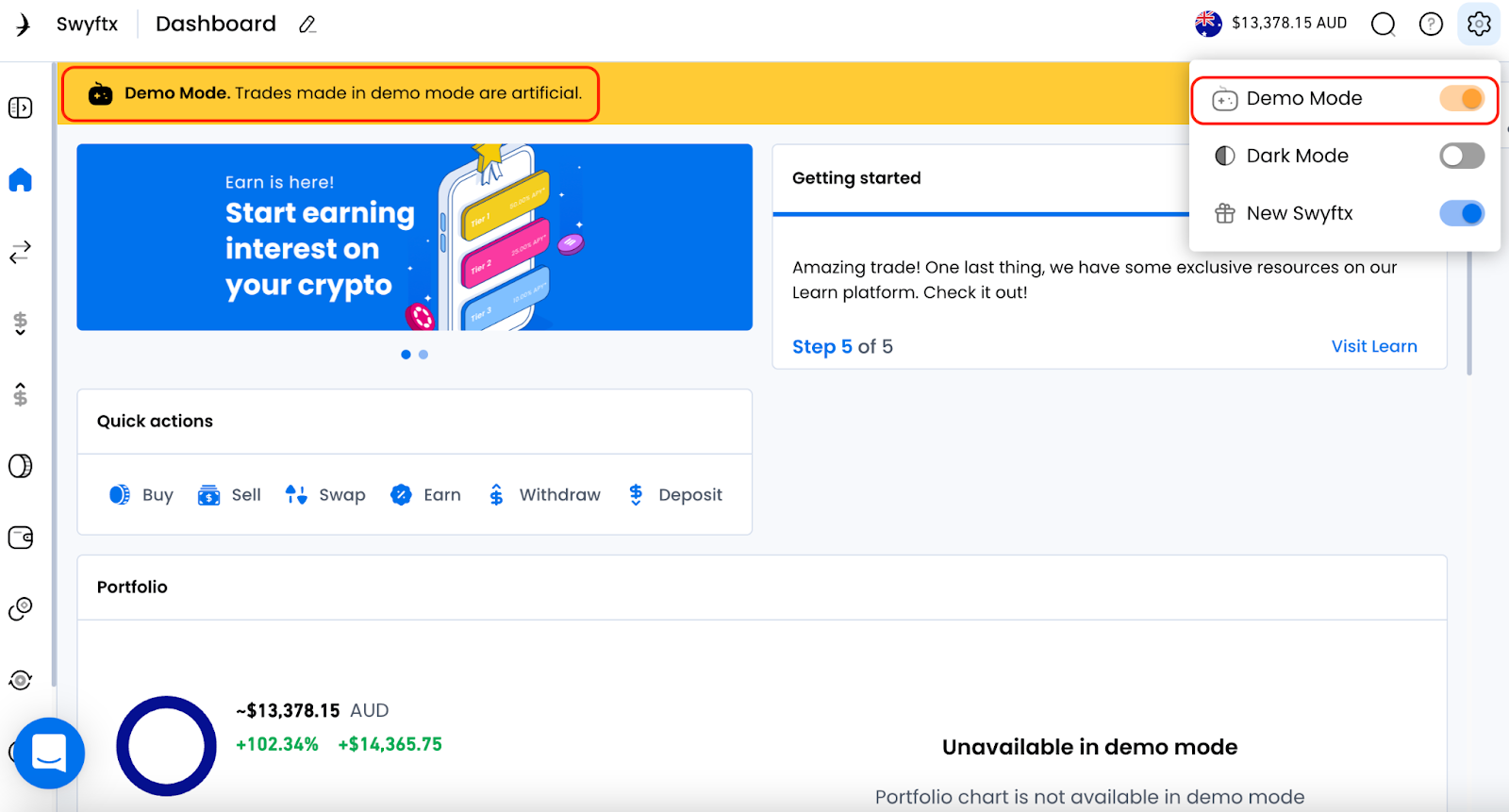
Task: Turn off the Demo Mode switch
Action: pos(1462,98)
